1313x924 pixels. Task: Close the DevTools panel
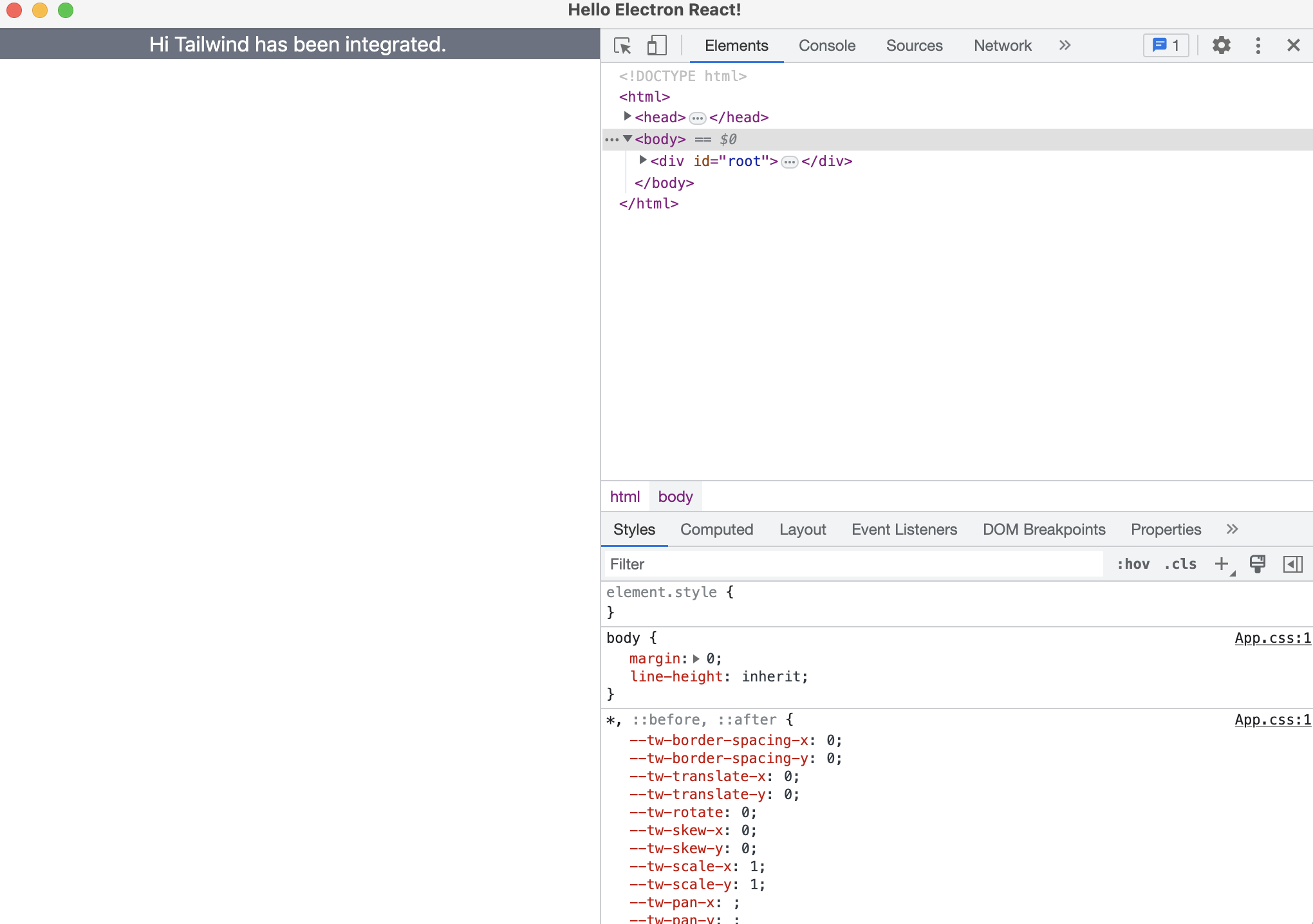point(1293,46)
